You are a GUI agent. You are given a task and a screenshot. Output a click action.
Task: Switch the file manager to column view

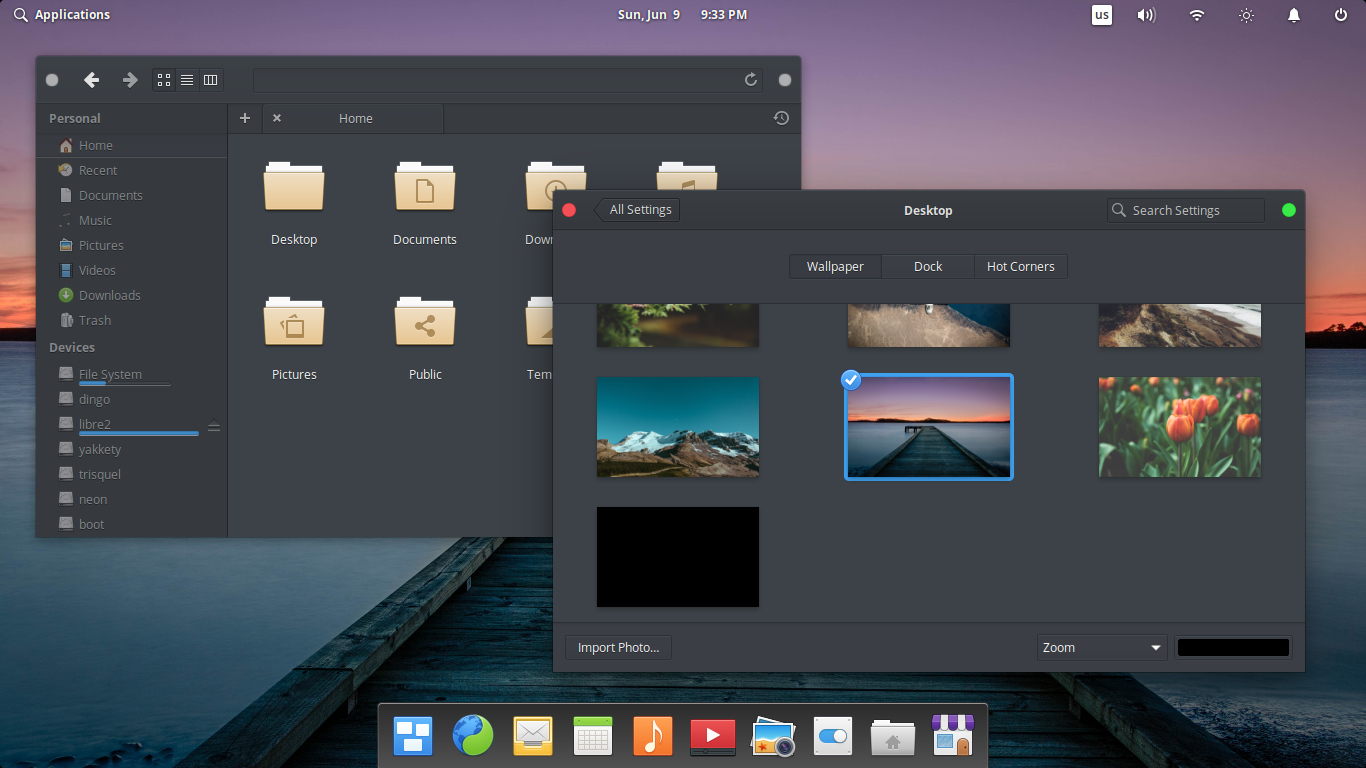click(210, 80)
